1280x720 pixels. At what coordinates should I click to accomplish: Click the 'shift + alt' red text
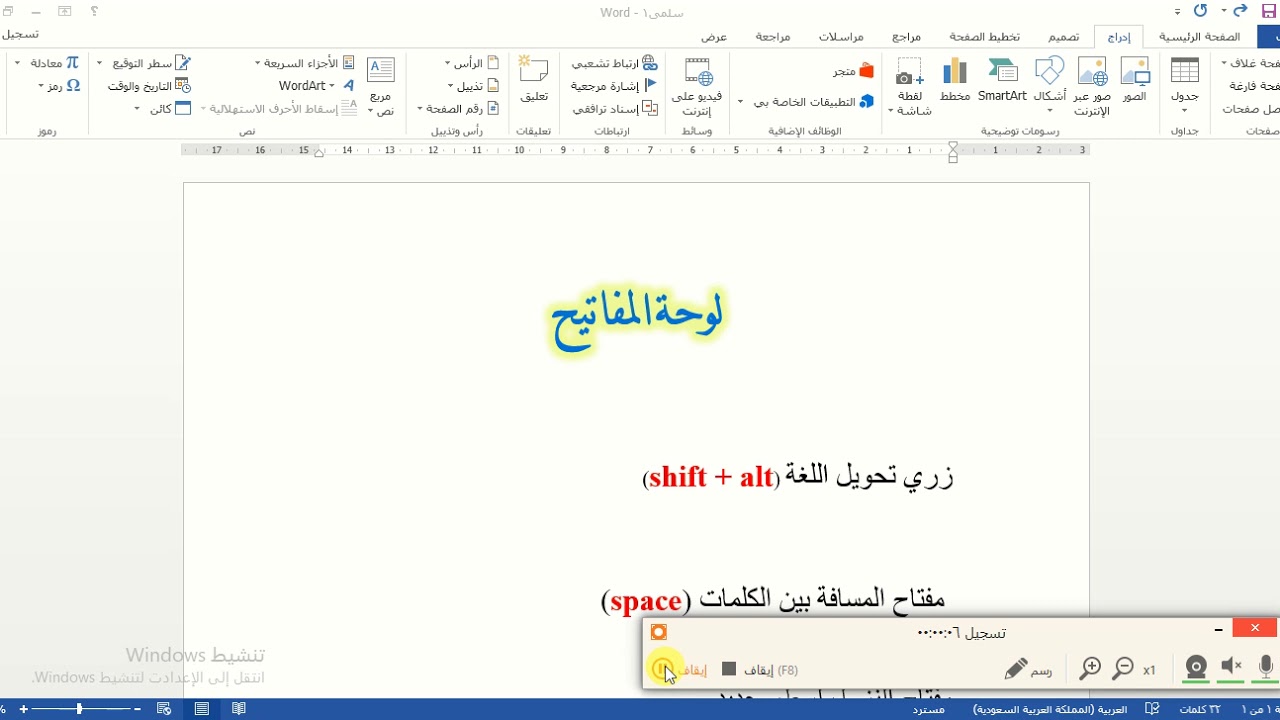pyautogui.click(x=711, y=478)
